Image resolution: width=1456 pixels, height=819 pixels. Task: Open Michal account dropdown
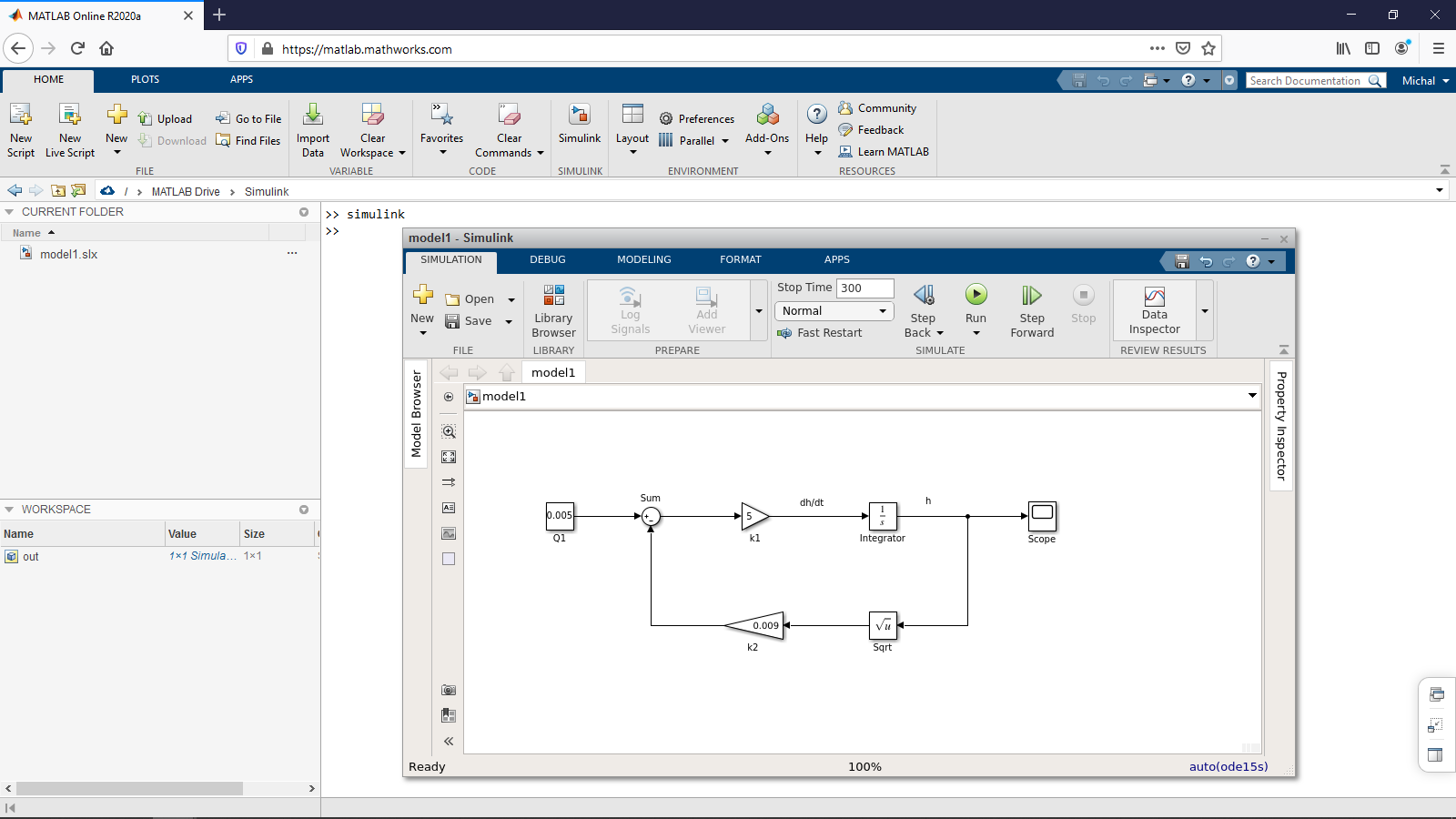click(x=1425, y=80)
